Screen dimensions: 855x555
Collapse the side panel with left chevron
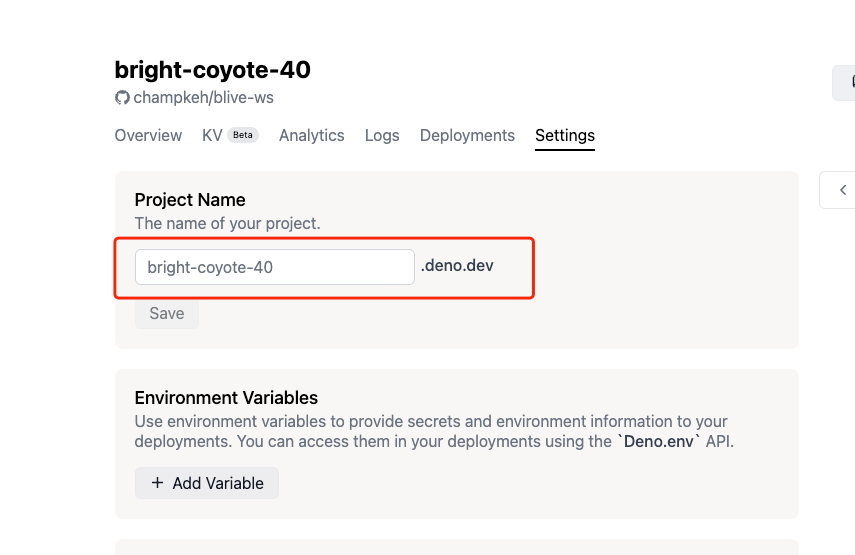coord(842,190)
